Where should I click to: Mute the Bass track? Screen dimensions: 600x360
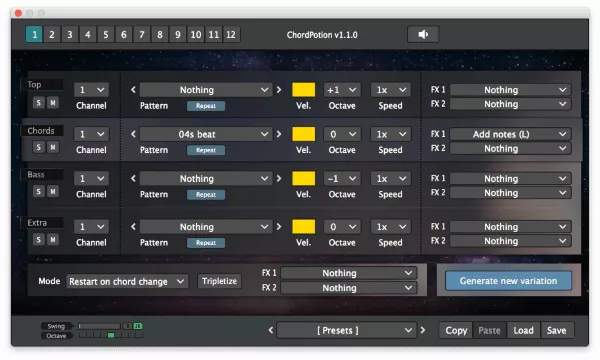(x=53, y=191)
